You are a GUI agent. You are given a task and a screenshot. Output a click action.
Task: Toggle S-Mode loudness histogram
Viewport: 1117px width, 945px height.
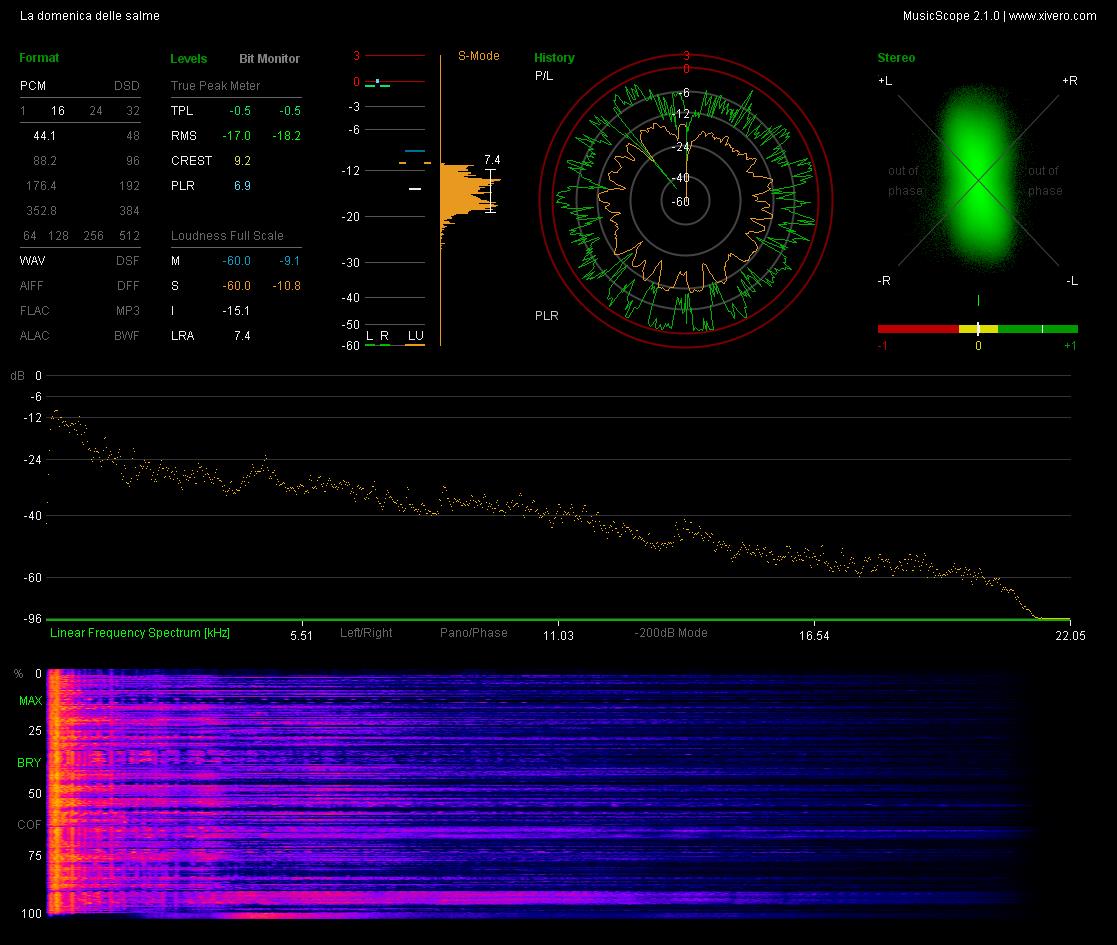(479, 56)
